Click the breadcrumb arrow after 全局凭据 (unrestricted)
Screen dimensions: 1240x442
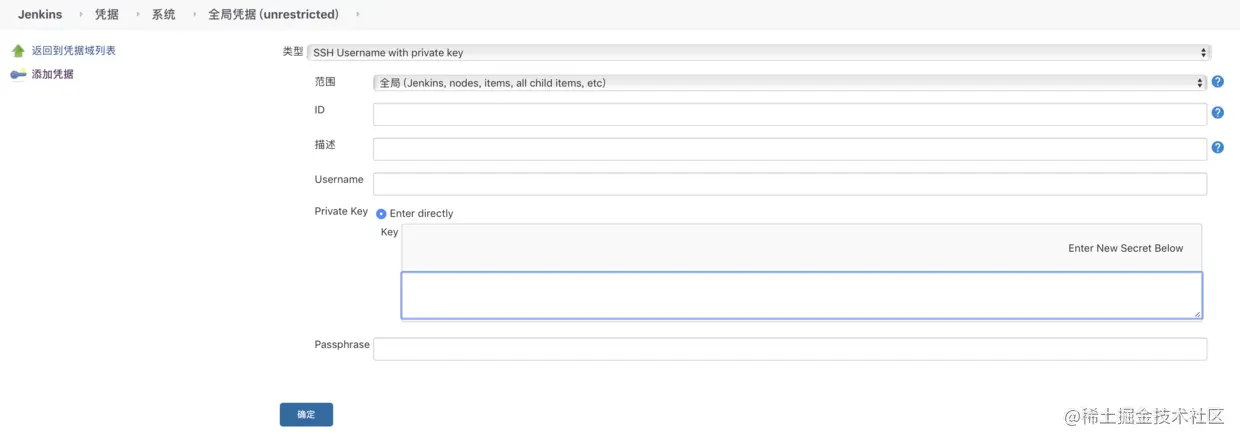(x=357, y=15)
